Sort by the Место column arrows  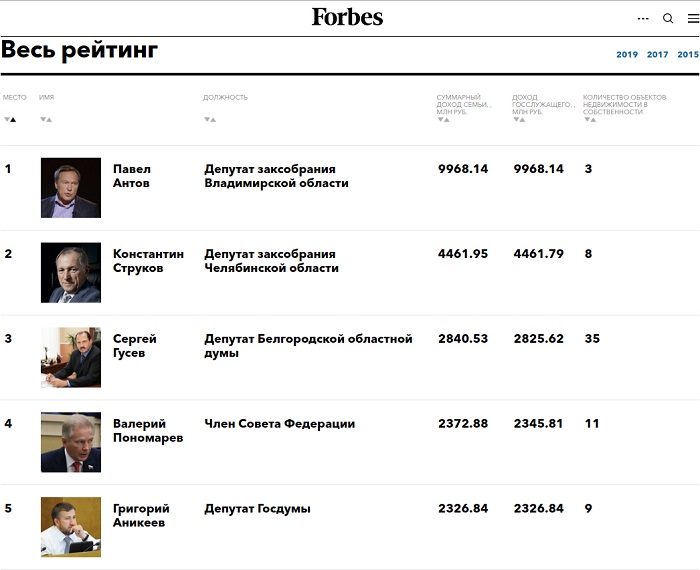pyautogui.click(x=10, y=119)
